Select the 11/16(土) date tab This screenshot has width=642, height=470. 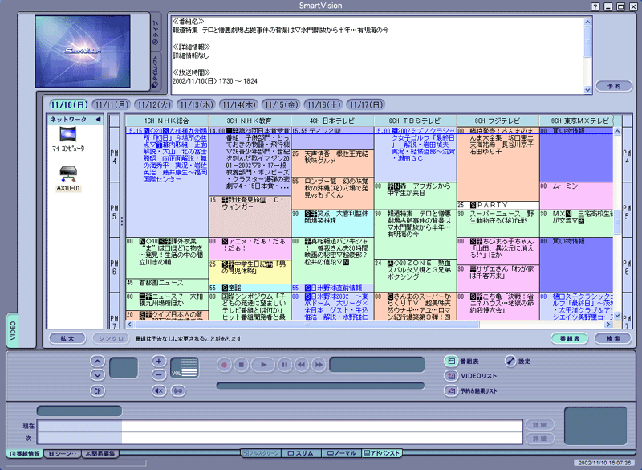point(323,105)
